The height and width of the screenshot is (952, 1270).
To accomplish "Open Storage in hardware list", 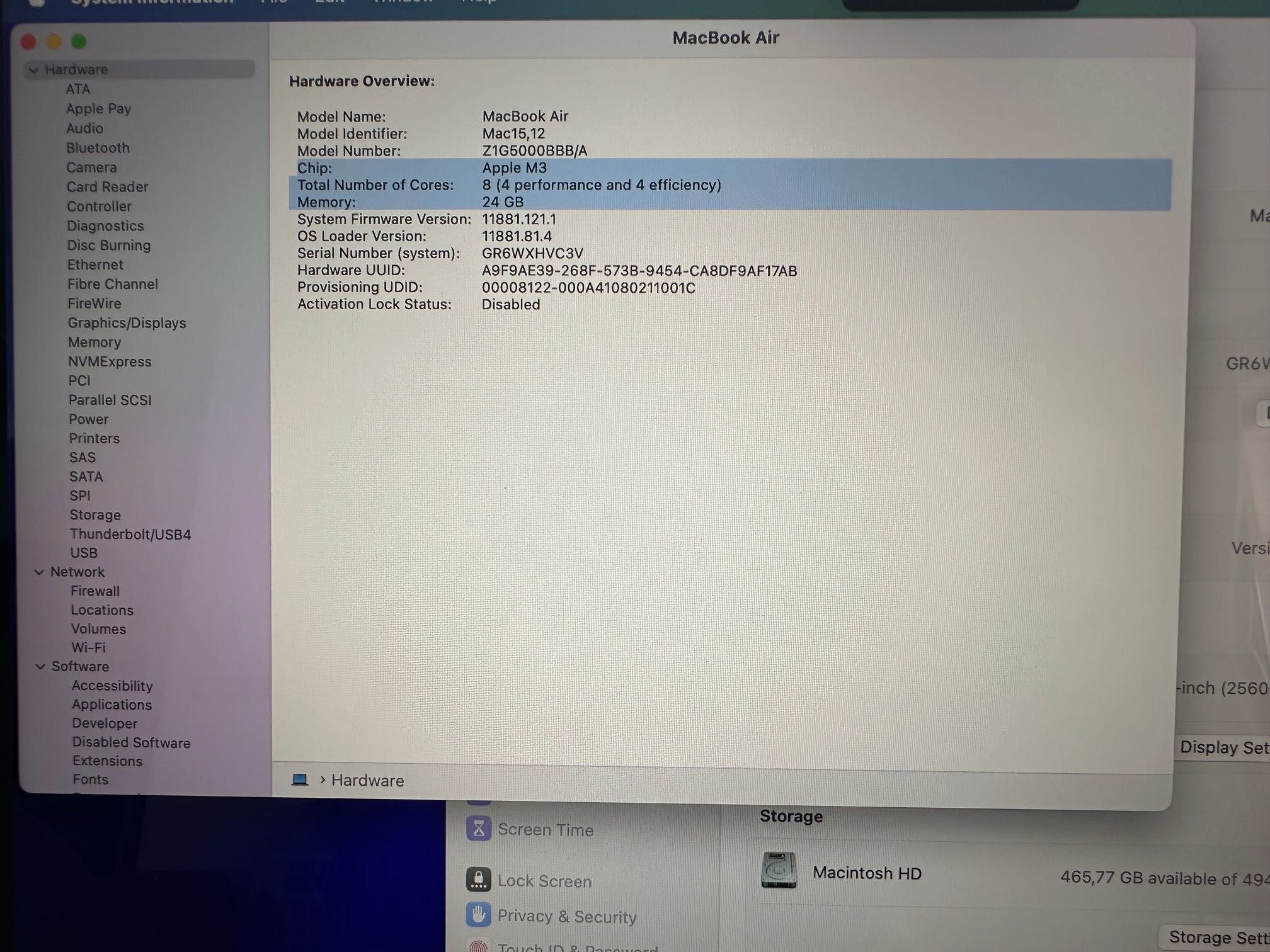I will click(x=94, y=515).
